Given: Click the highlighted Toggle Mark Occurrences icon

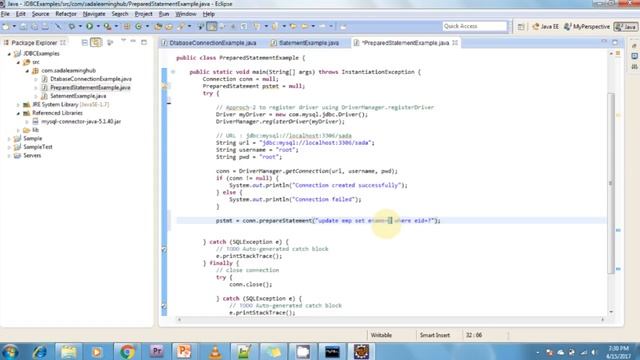Looking at the screenshot, I should (x=212, y=26).
